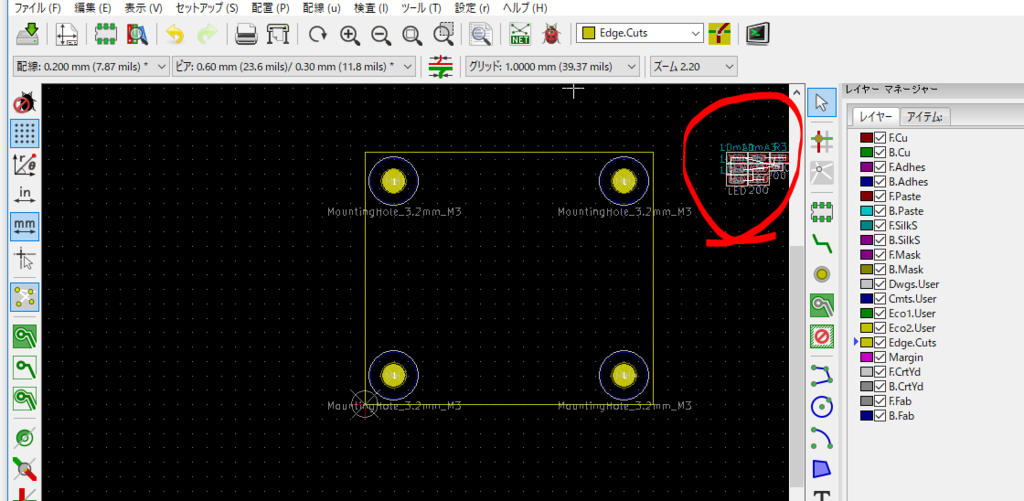Click the B.Paste color swatch
This screenshot has height=501, width=1024.
[x=867, y=211]
